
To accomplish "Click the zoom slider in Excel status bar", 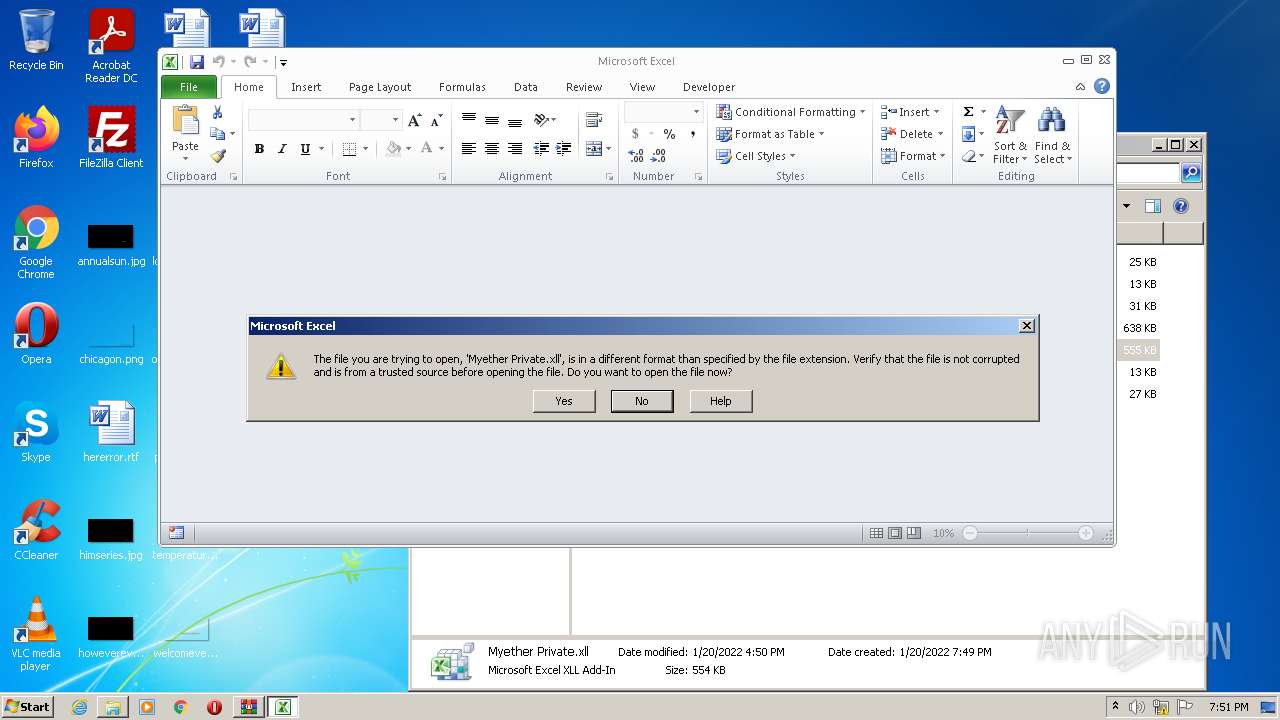I will coord(1027,534).
